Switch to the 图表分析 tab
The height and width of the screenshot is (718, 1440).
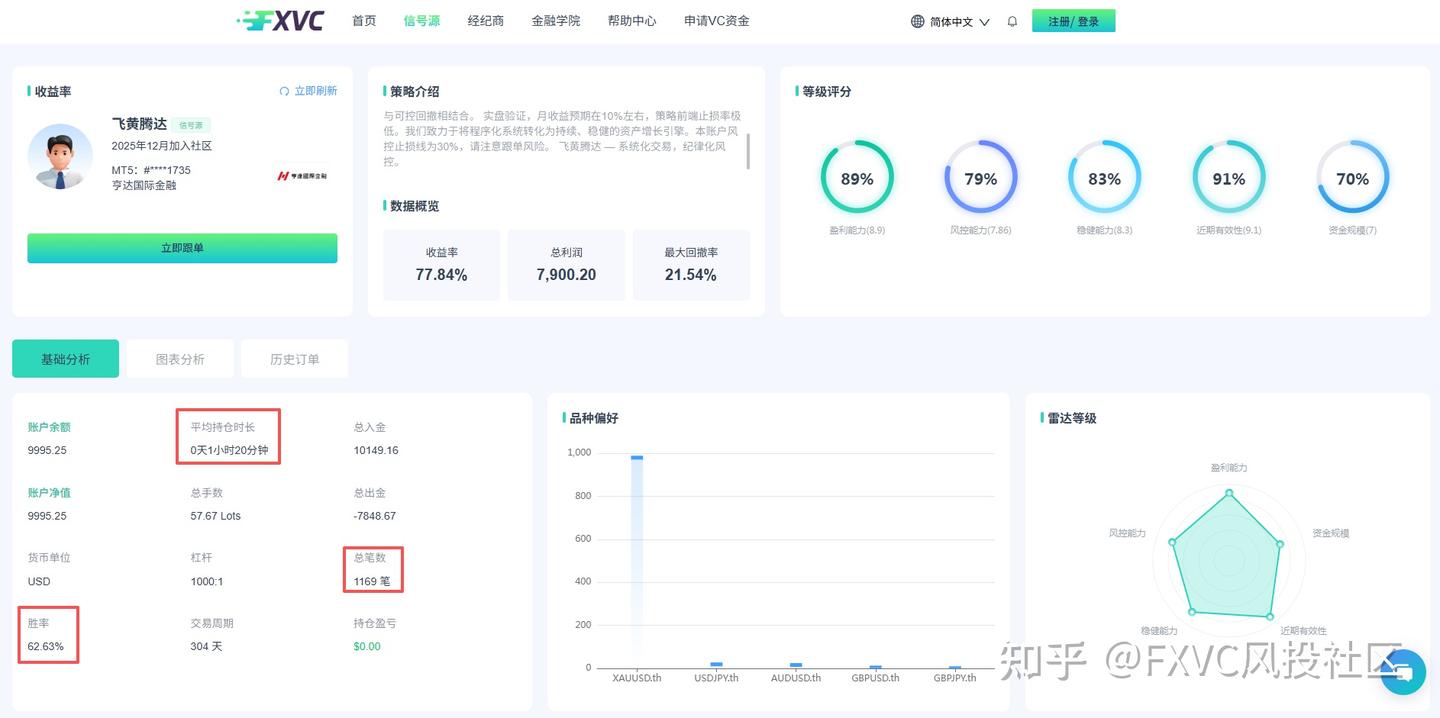click(x=180, y=358)
